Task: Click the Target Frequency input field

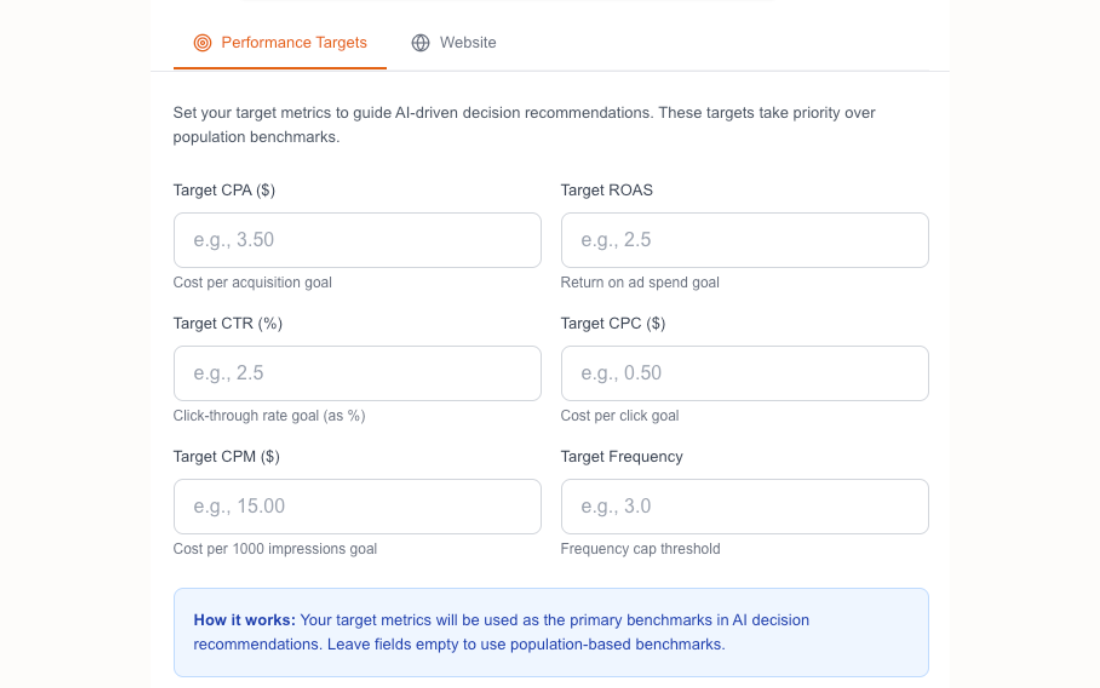Action: (x=744, y=506)
